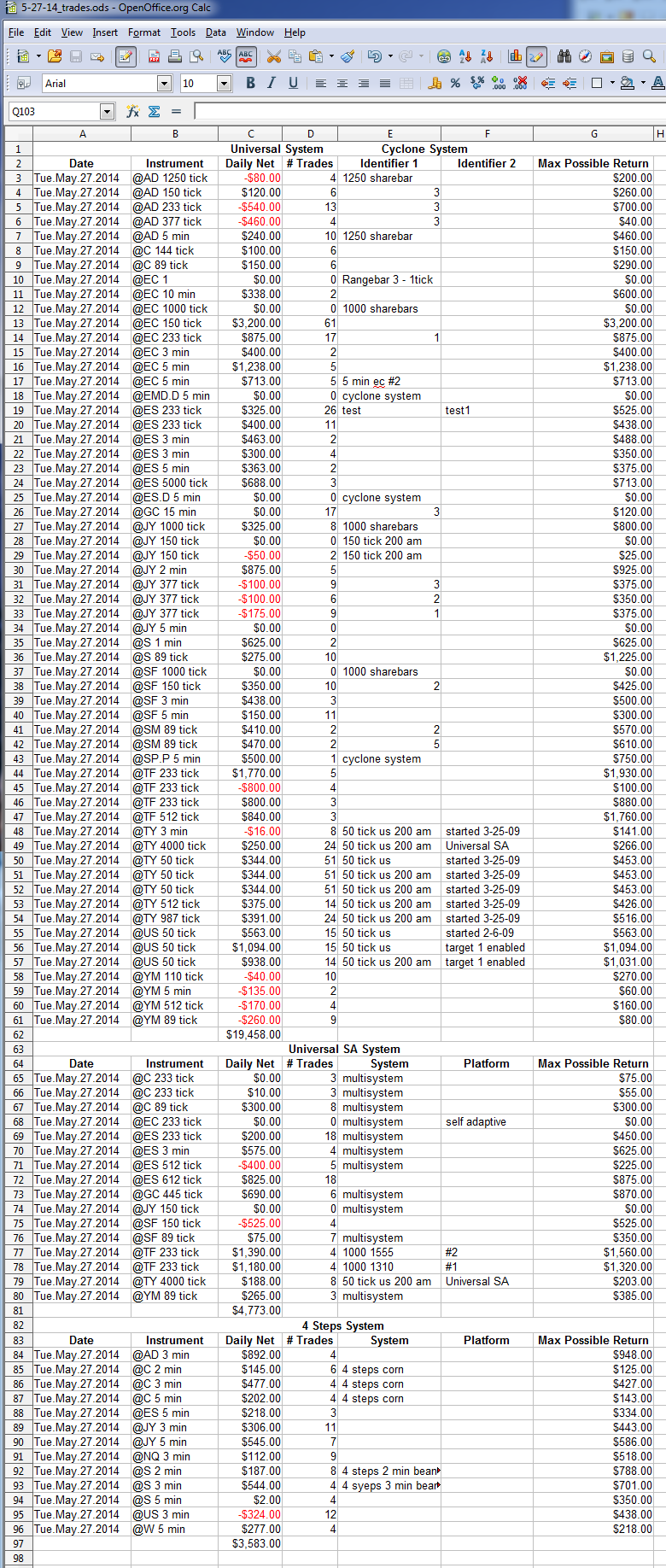Send document as e-mail icon

97,56
